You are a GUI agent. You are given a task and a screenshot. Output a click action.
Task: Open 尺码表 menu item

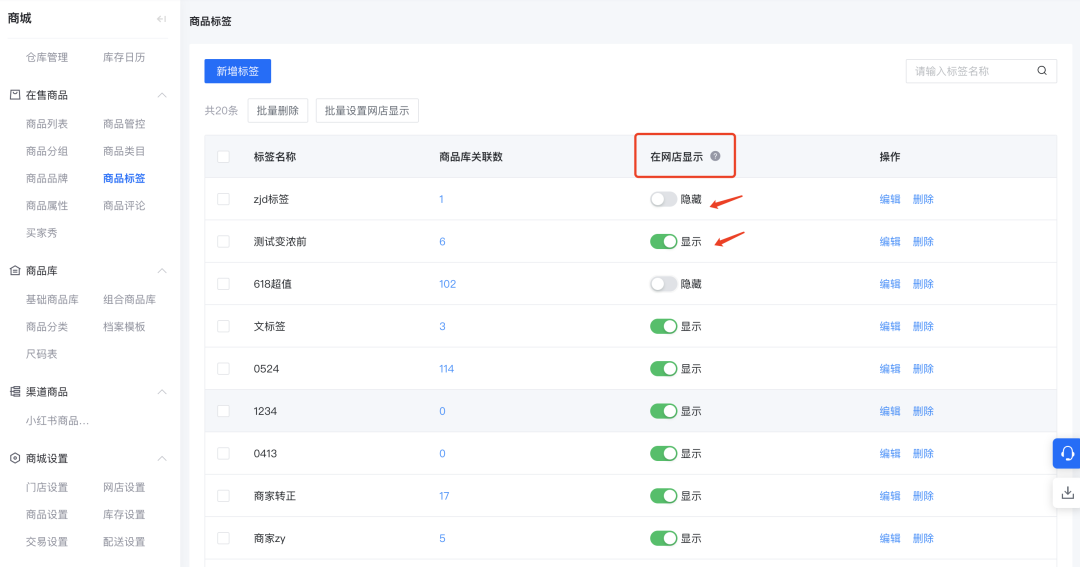point(41,354)
